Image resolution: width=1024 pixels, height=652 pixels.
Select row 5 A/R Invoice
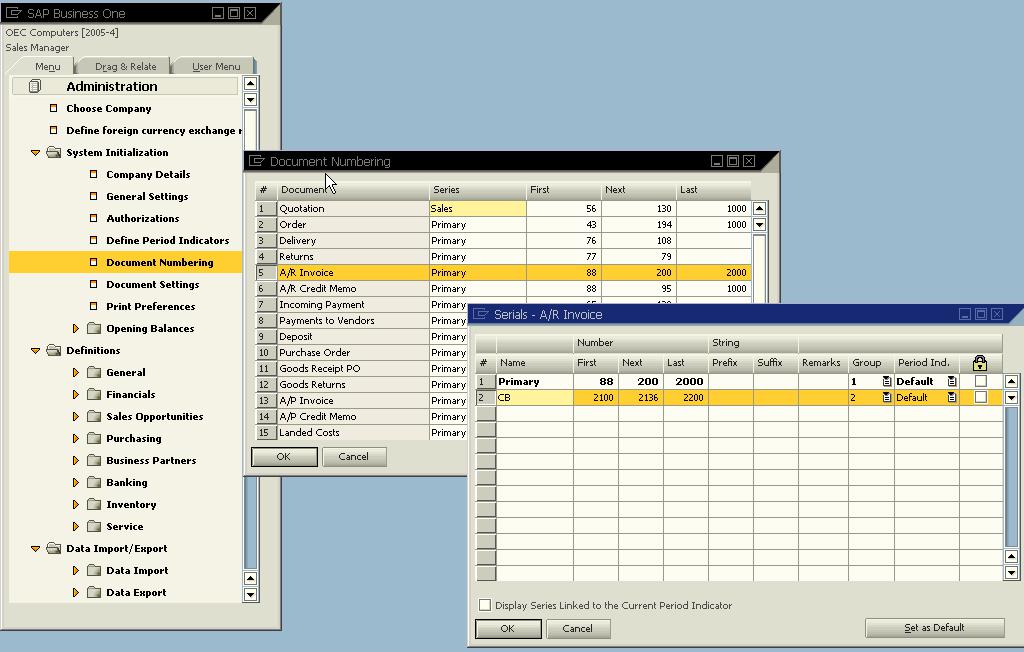pos(503,272)
